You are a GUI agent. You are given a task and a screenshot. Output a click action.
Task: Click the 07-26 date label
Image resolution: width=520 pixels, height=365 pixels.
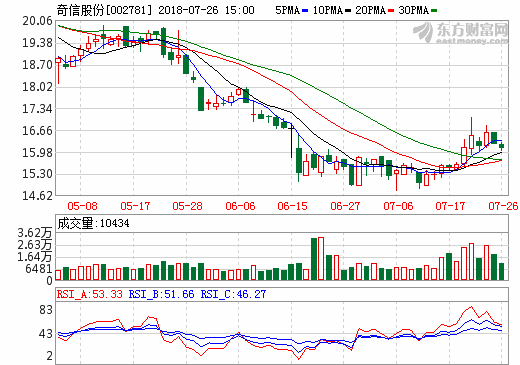click(x=503, y=206)
